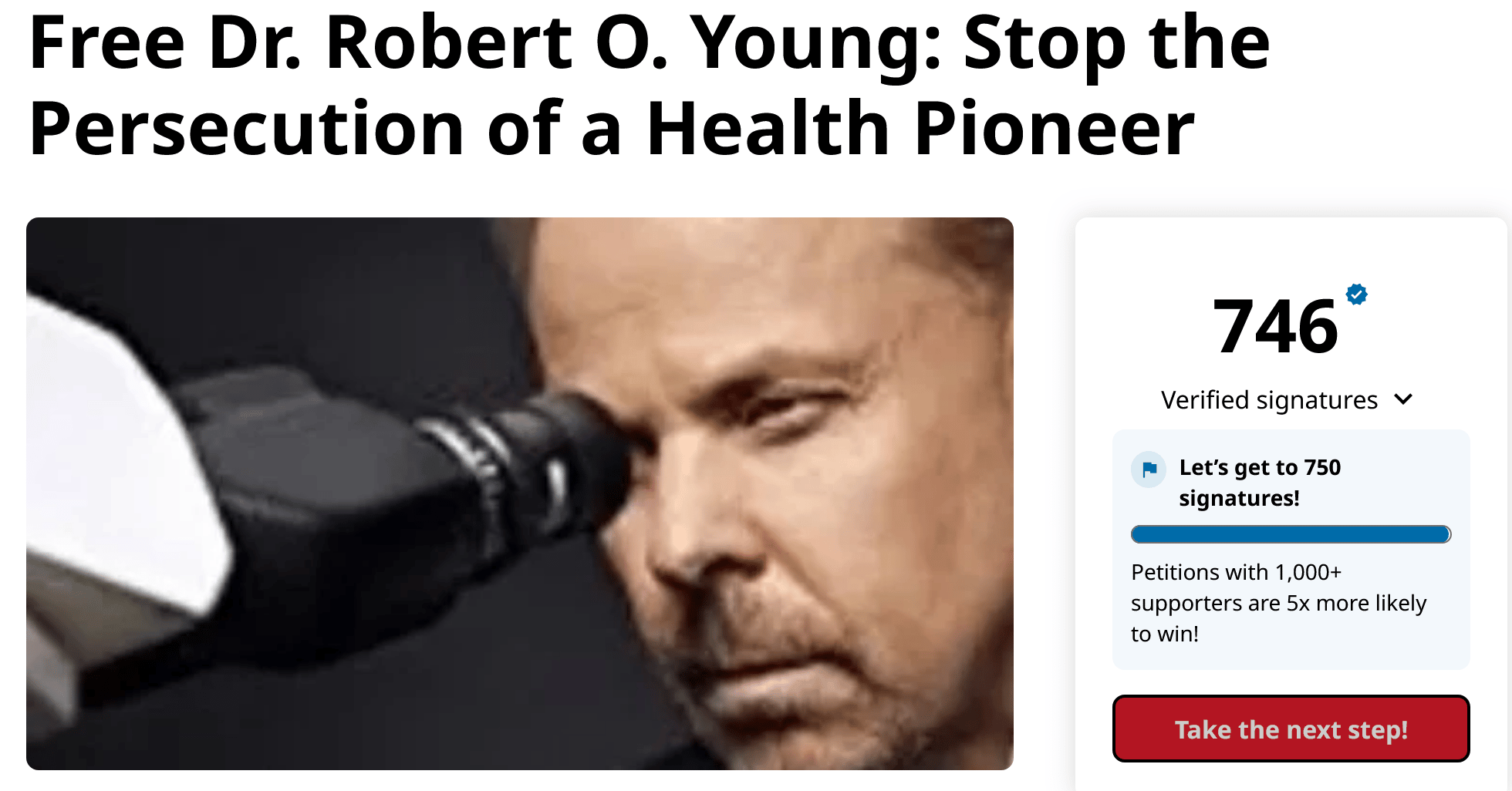The image size is (1512, 791).
Task: Open the petition photo of man at microscope
Action: [x=520, y=493]
